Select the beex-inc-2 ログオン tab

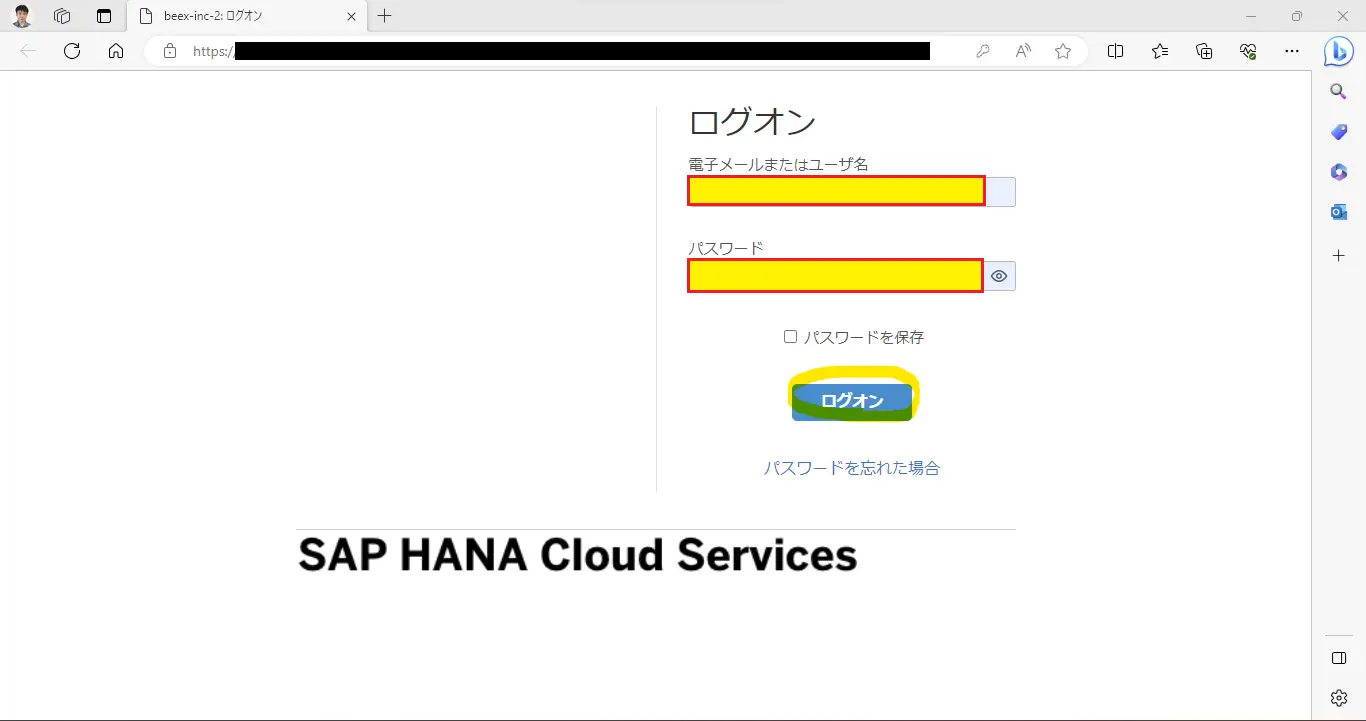tap(248, 16)
